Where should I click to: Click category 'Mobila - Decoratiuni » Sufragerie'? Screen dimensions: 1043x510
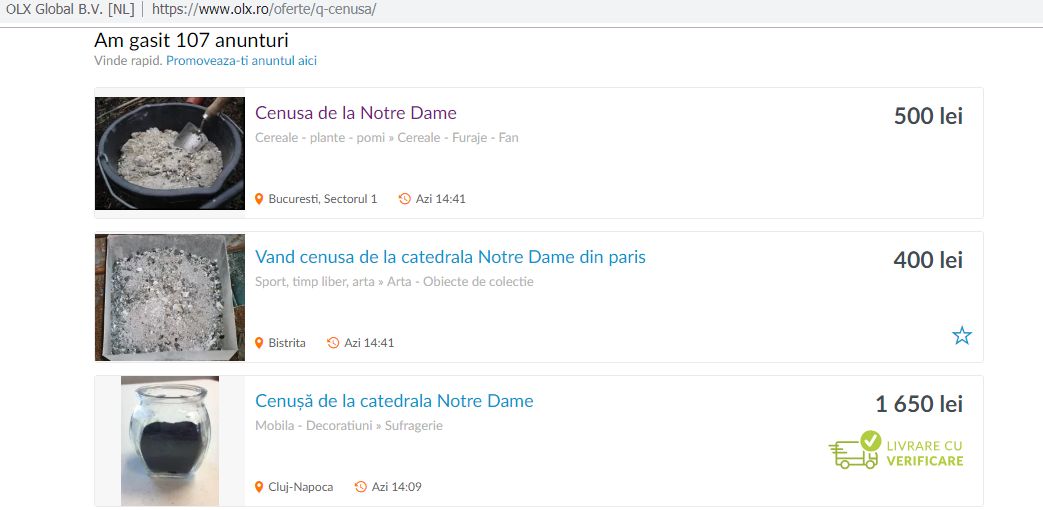[x=349, y=426]
